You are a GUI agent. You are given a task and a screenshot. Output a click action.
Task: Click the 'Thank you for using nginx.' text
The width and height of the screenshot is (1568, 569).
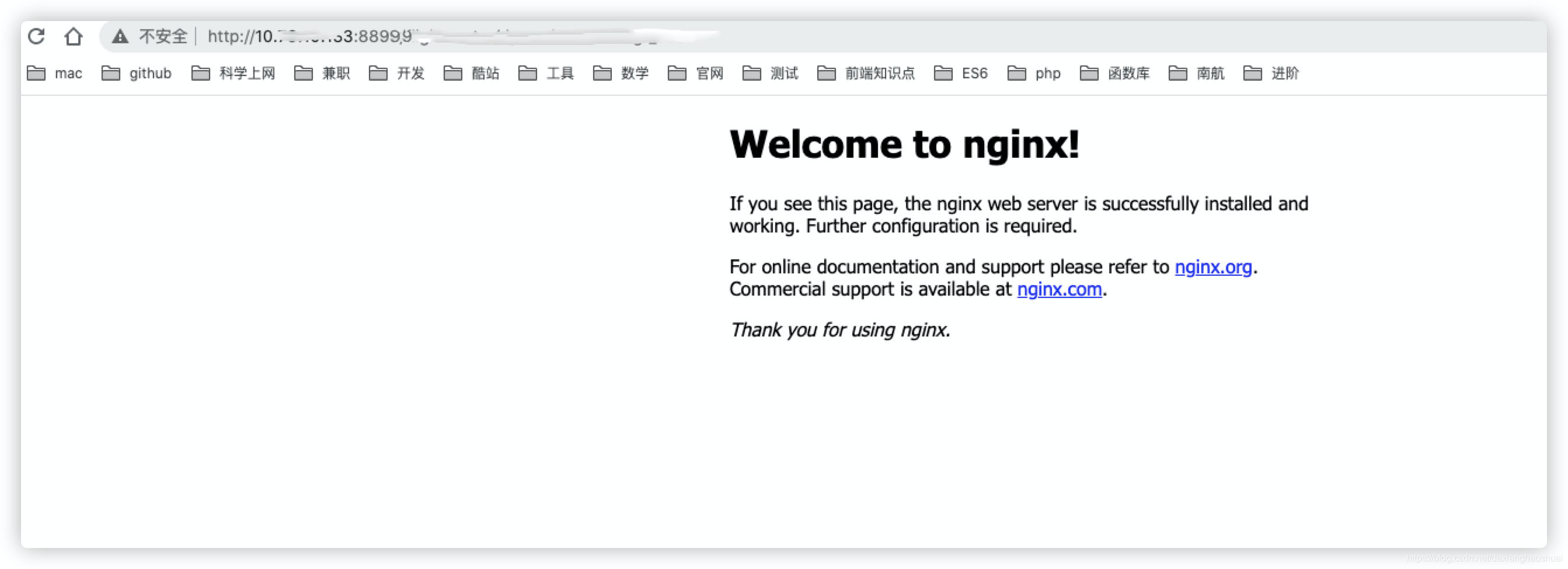pyautogui.click(x=840, y=329)
